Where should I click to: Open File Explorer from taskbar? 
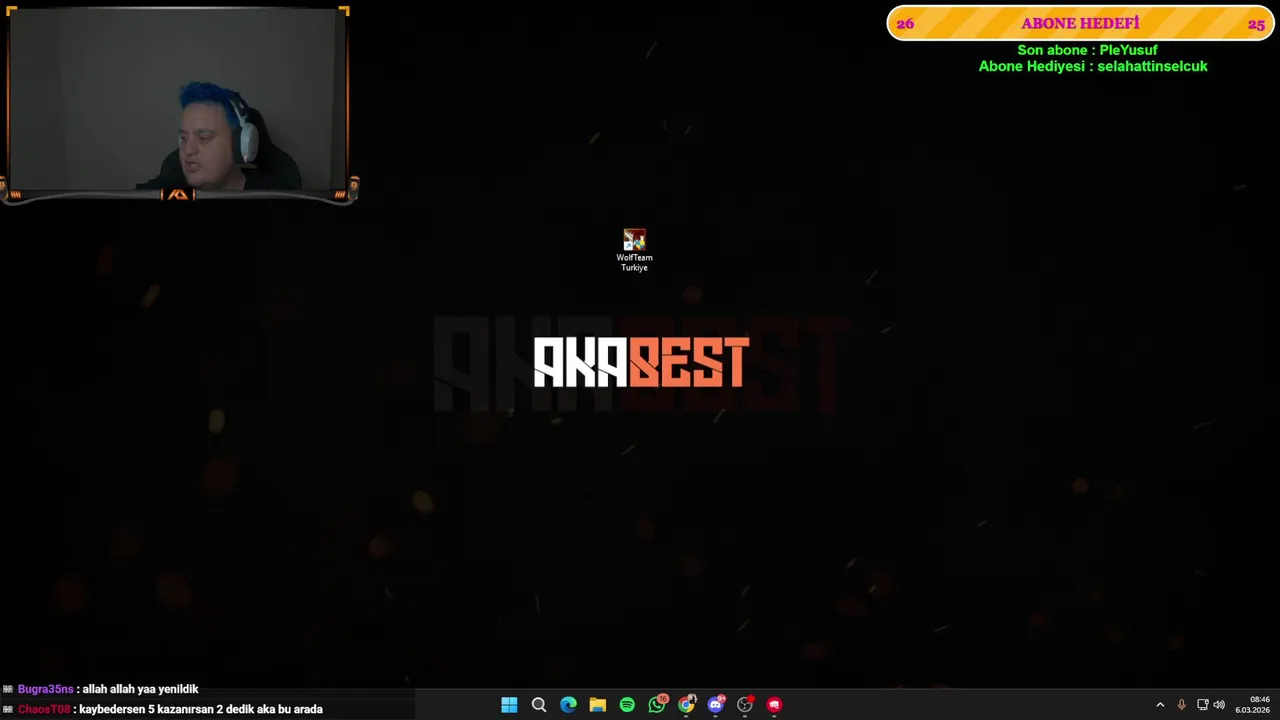tap(598, 705)
